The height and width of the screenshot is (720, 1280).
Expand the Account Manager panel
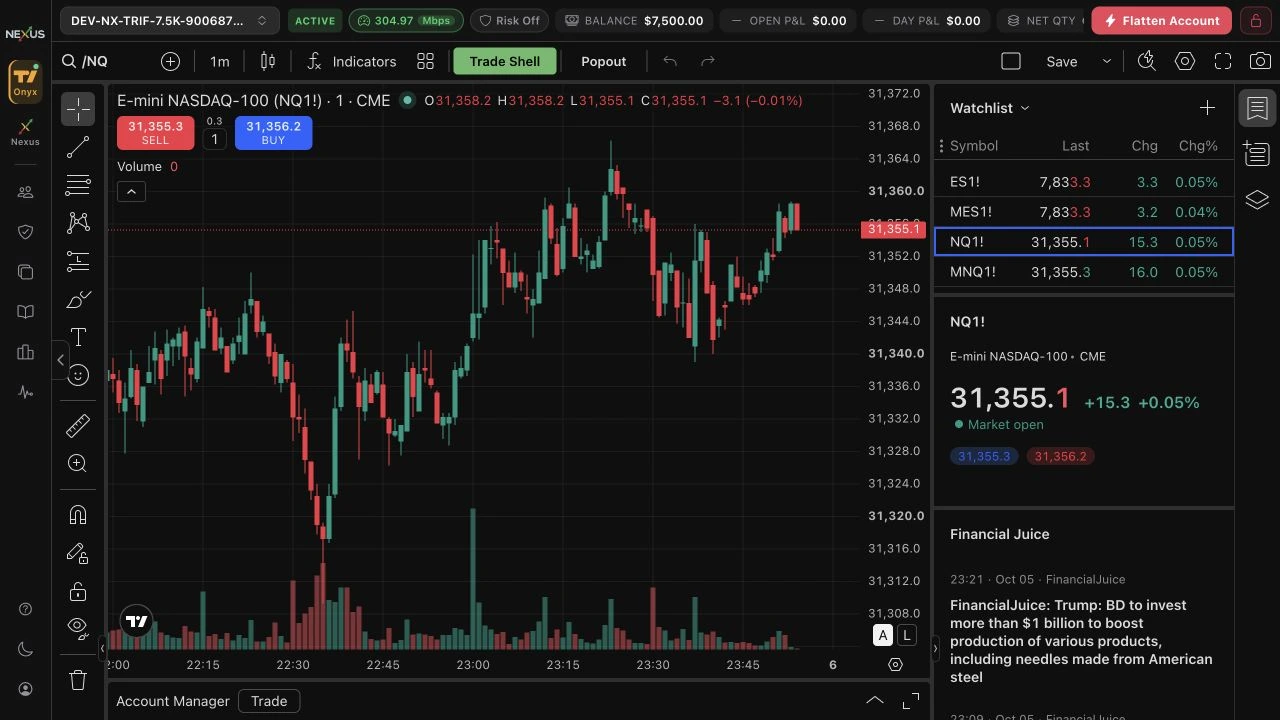(874, 700)
